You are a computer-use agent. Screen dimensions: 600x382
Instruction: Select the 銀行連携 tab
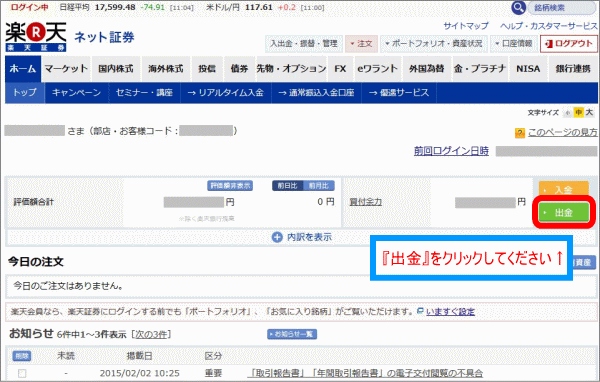pos(573,69)
